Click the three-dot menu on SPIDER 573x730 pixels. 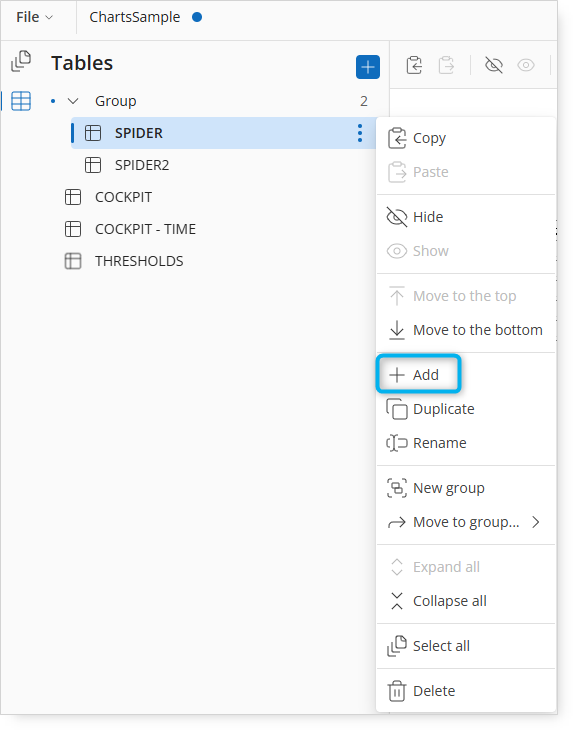(x=360, y=133)
